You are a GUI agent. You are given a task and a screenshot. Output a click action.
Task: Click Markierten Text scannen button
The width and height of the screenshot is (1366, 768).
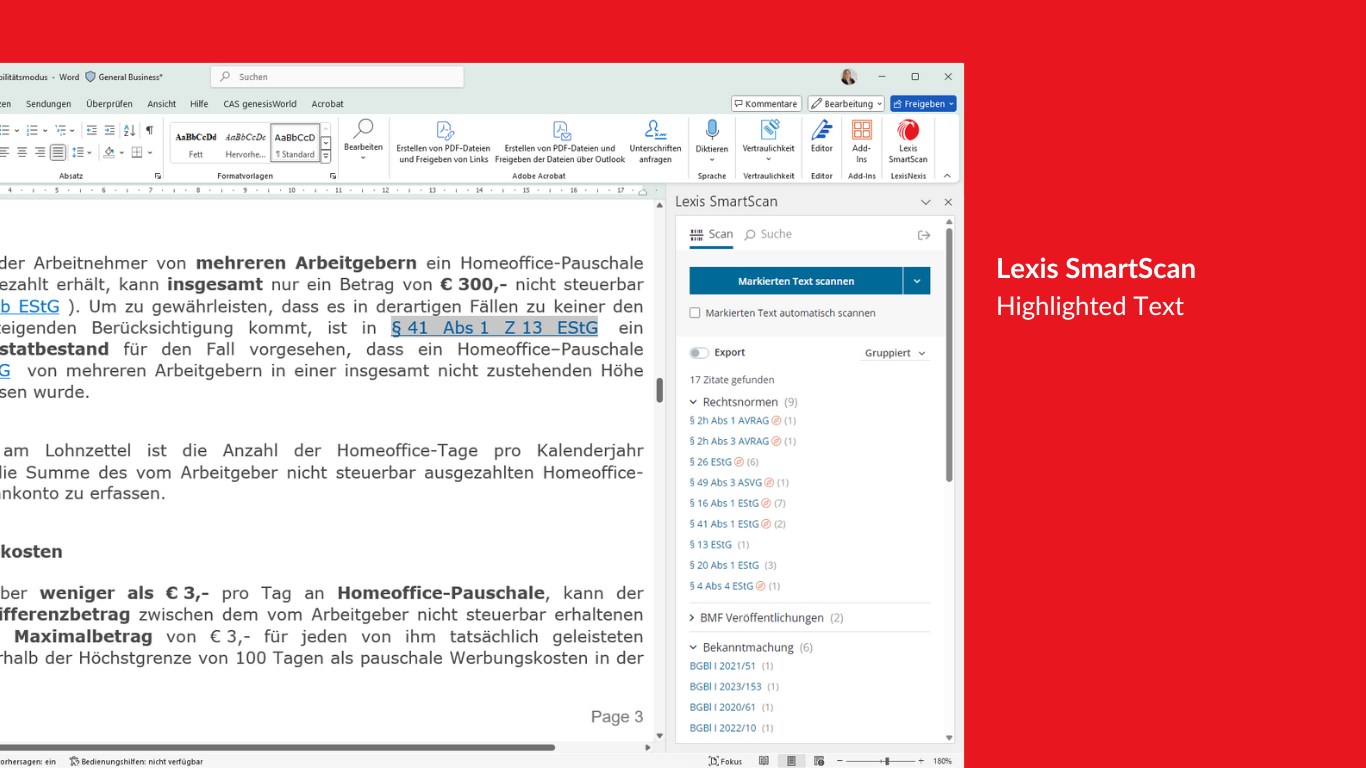796,281
